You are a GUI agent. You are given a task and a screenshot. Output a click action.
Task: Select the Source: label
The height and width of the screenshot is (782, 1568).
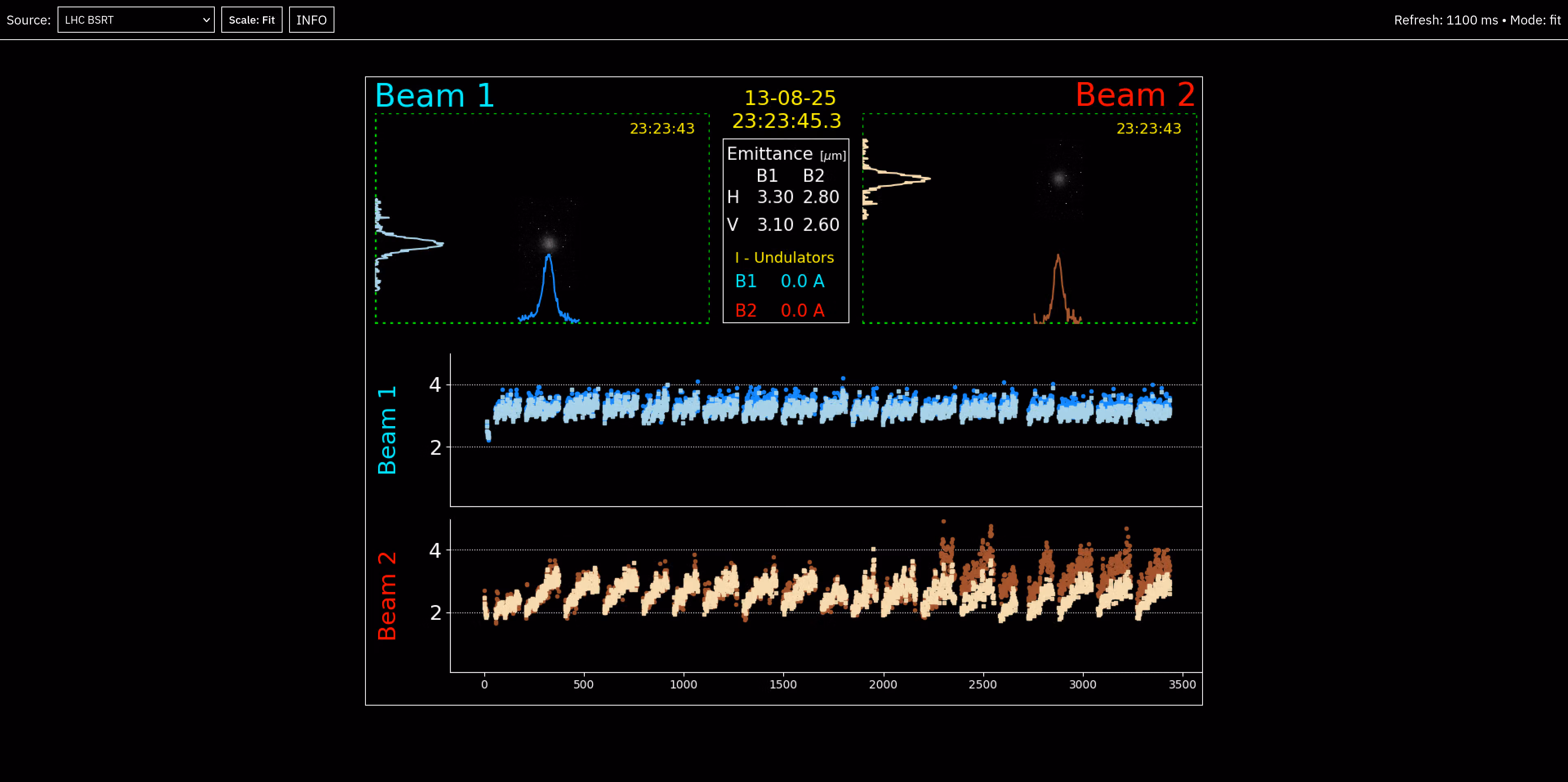(x=29, y=20)
